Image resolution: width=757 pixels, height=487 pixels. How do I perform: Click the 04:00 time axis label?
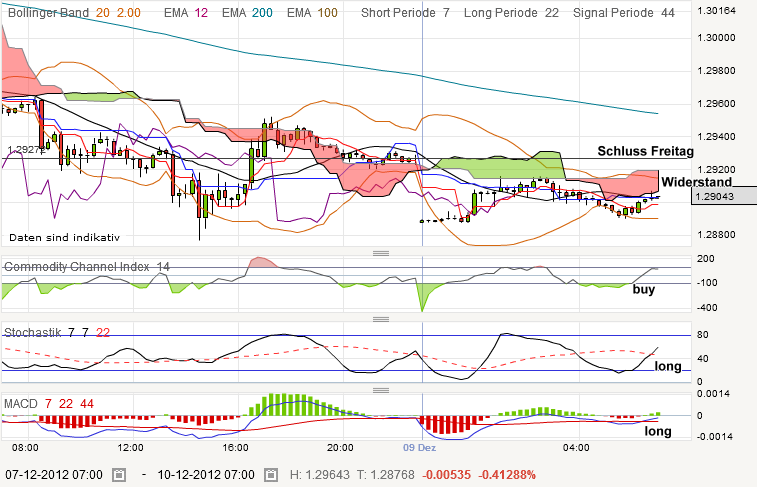point(576,447)
